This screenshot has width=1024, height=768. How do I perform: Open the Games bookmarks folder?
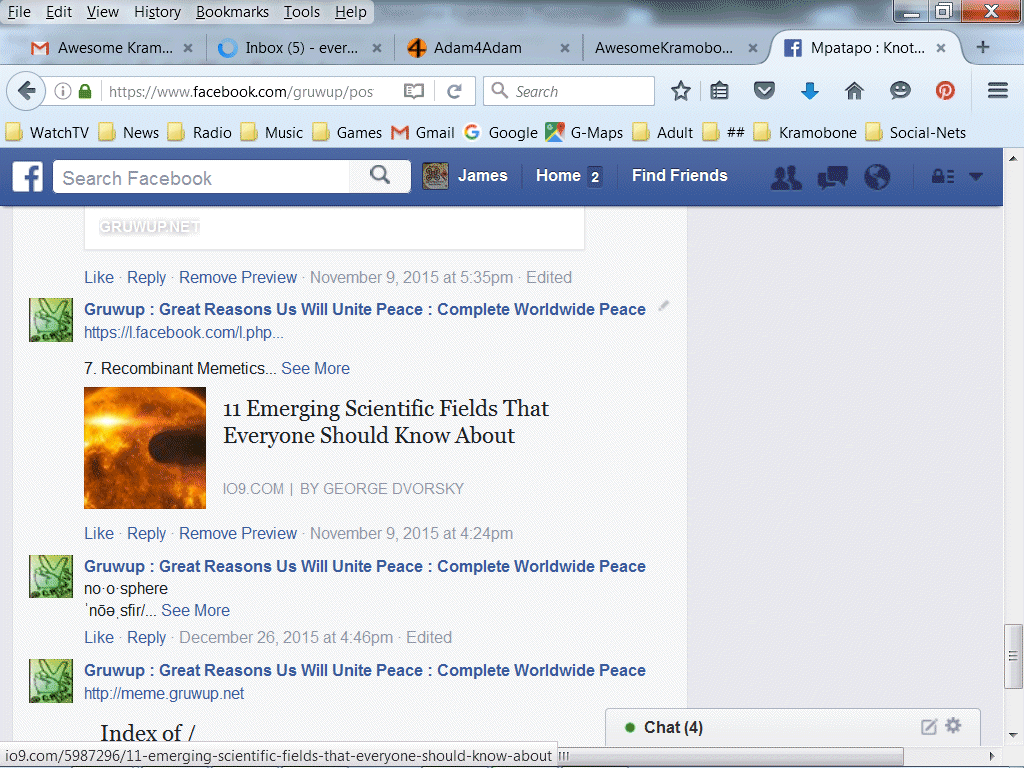(x=347, y=133)
